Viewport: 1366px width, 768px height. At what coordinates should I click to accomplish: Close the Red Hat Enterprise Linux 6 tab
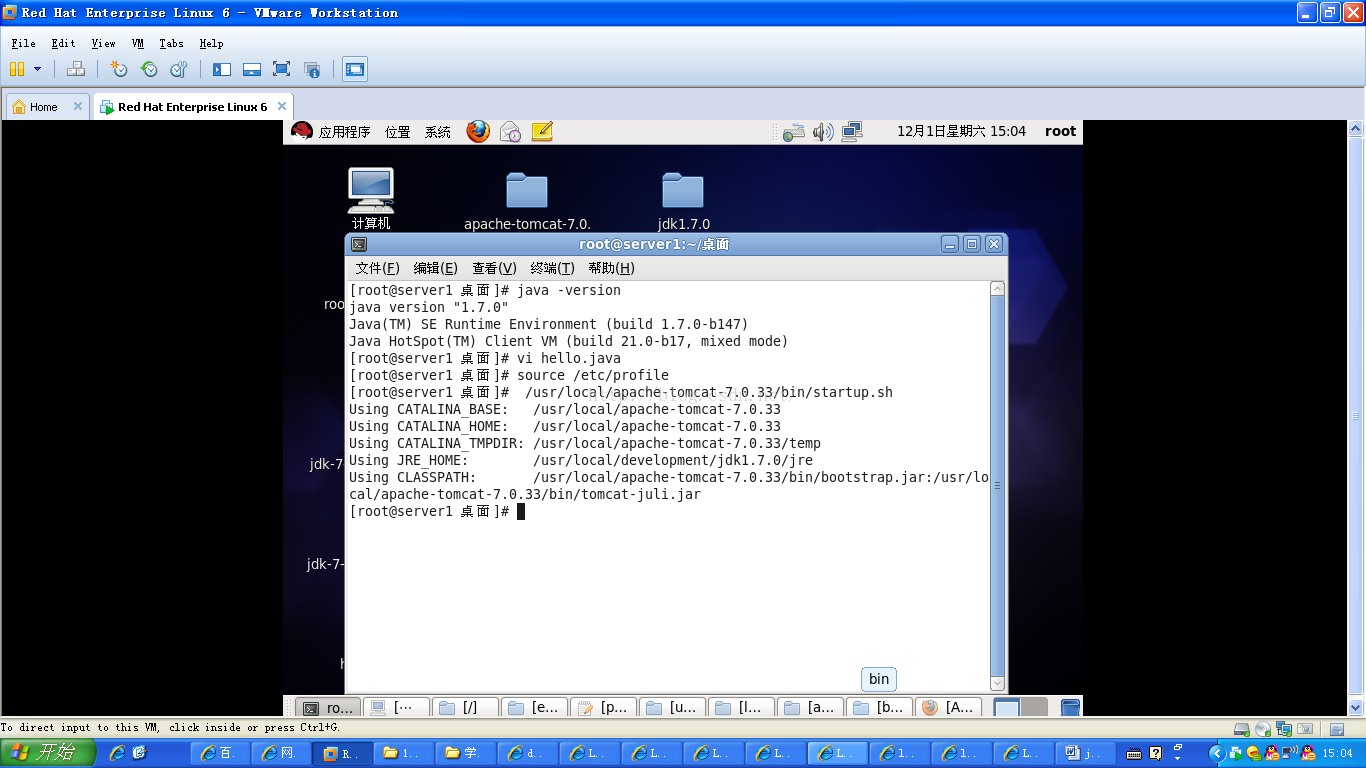pyautogui.click(x=282, y=106)
